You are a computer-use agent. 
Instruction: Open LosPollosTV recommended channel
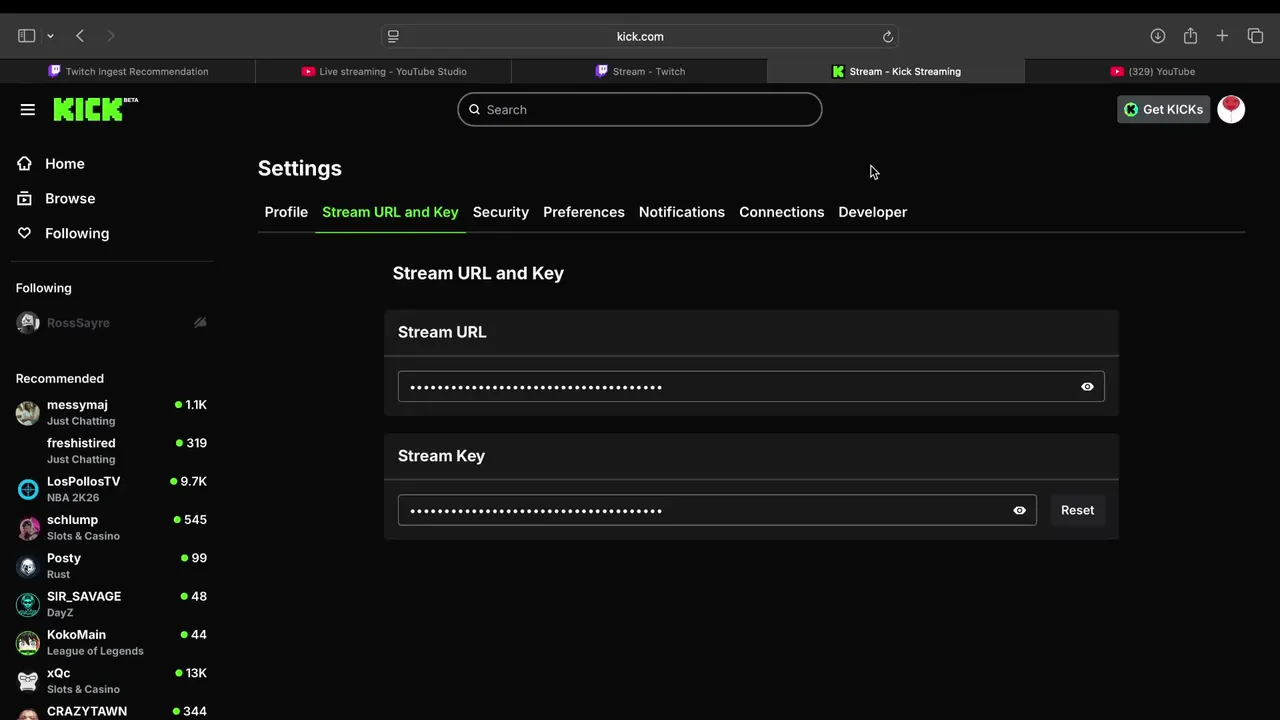point(112,489)
